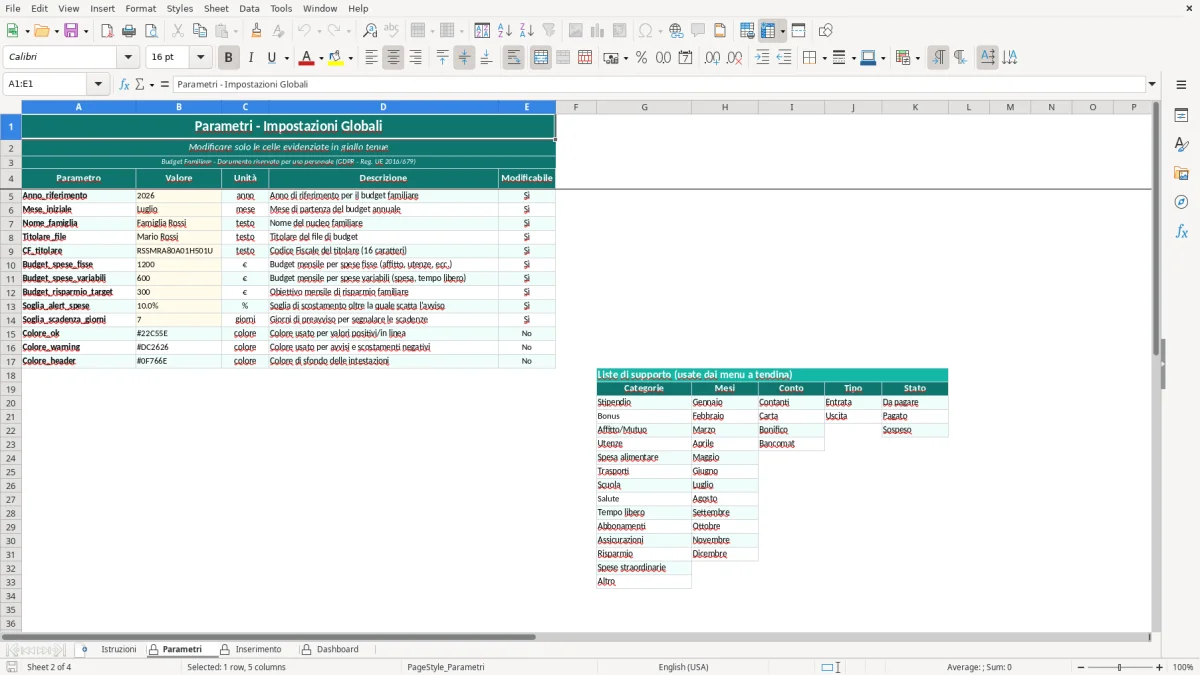Click the Sort dialog icon

coord(482,31)
